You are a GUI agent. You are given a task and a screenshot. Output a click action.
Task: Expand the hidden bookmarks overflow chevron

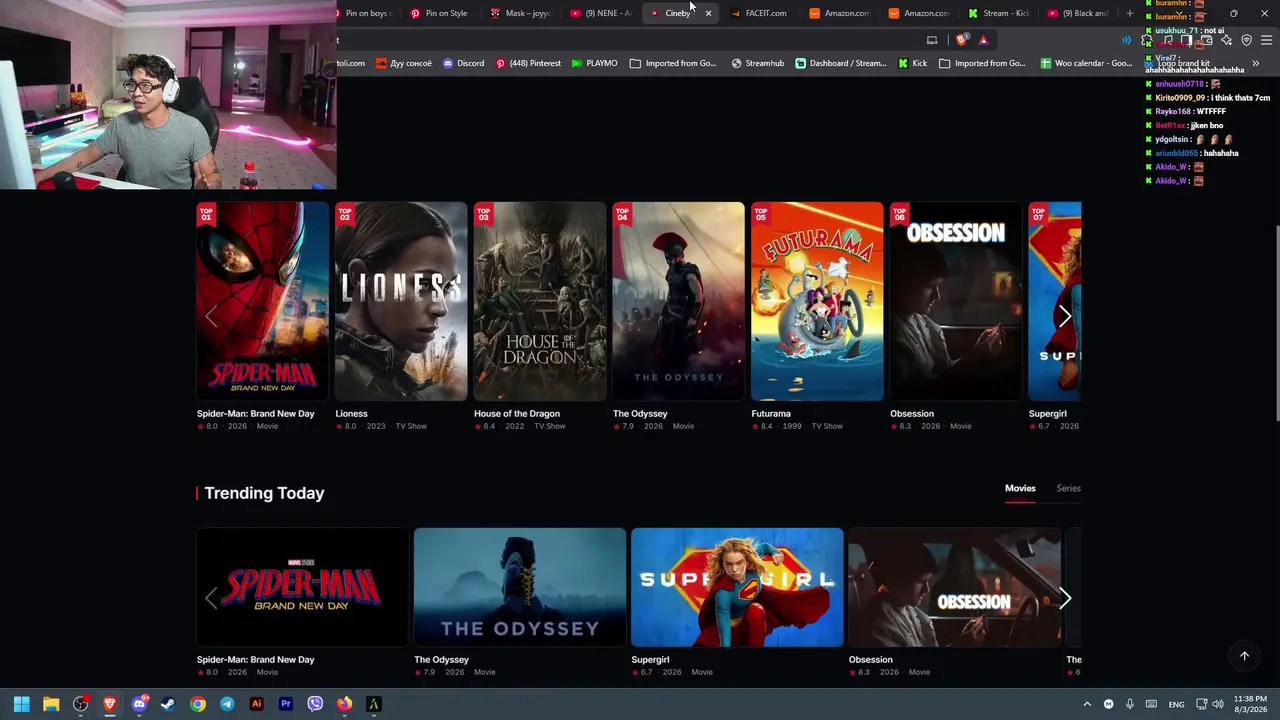[1255, 63]
